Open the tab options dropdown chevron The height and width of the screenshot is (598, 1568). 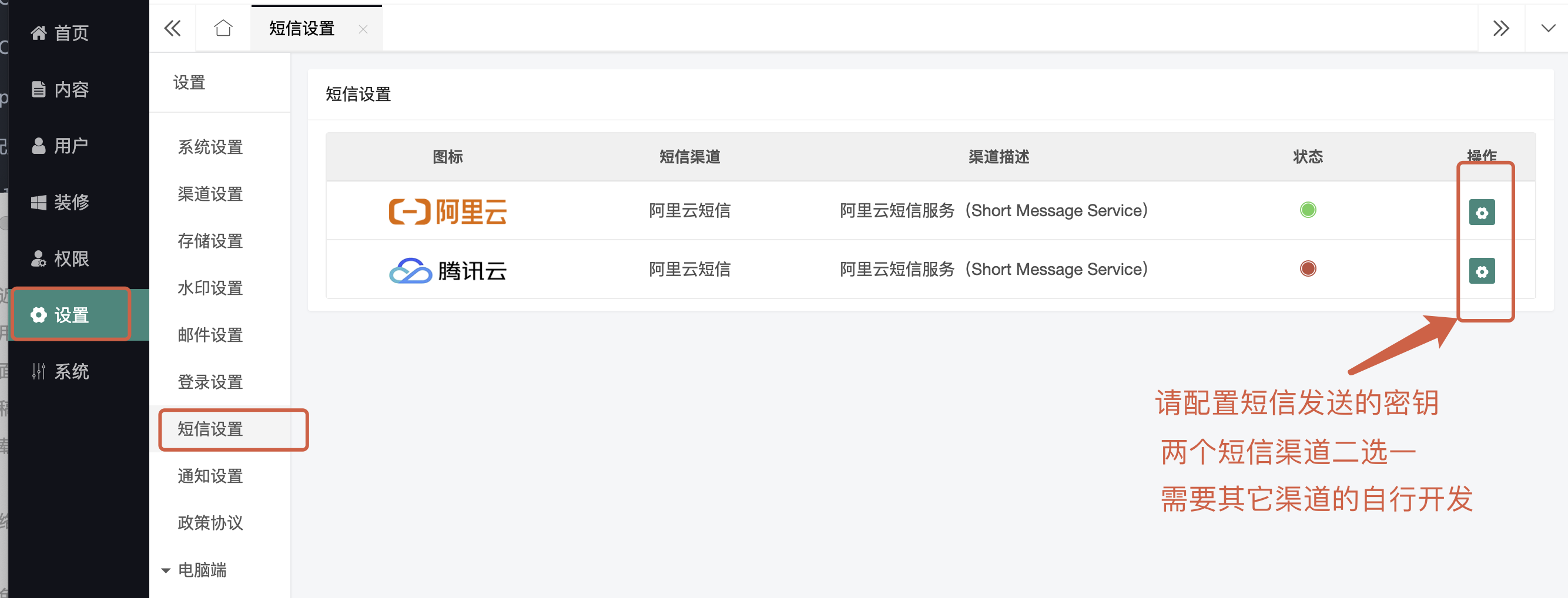[x=1548, y=29]
